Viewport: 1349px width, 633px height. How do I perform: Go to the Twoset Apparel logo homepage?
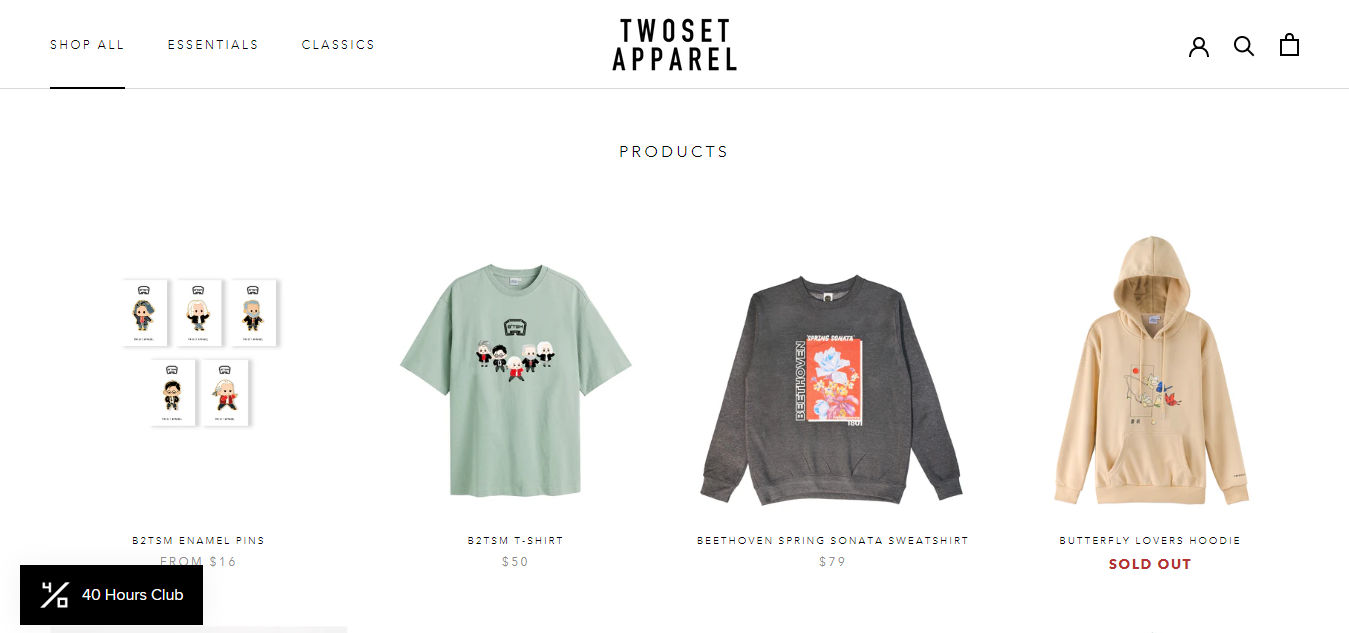tap(674, 45)
